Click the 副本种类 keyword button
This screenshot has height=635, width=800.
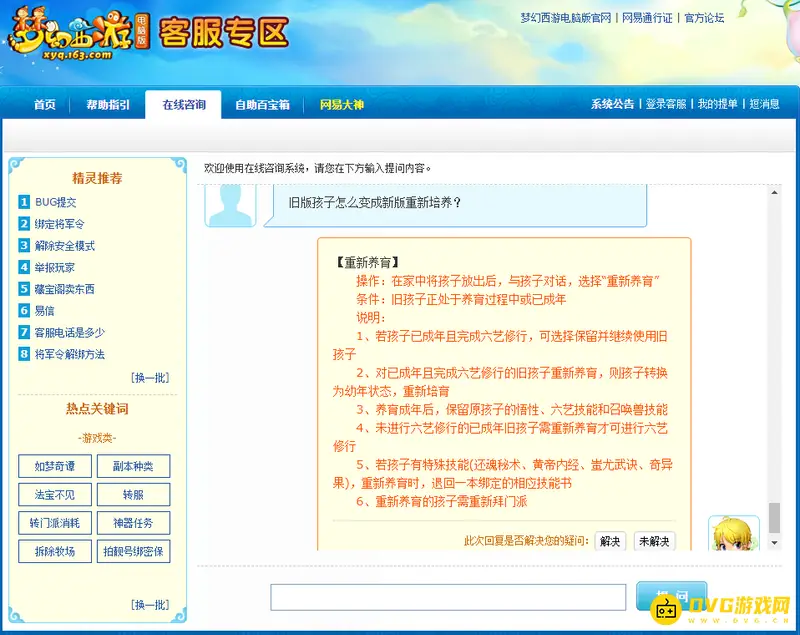pos(133,466)
